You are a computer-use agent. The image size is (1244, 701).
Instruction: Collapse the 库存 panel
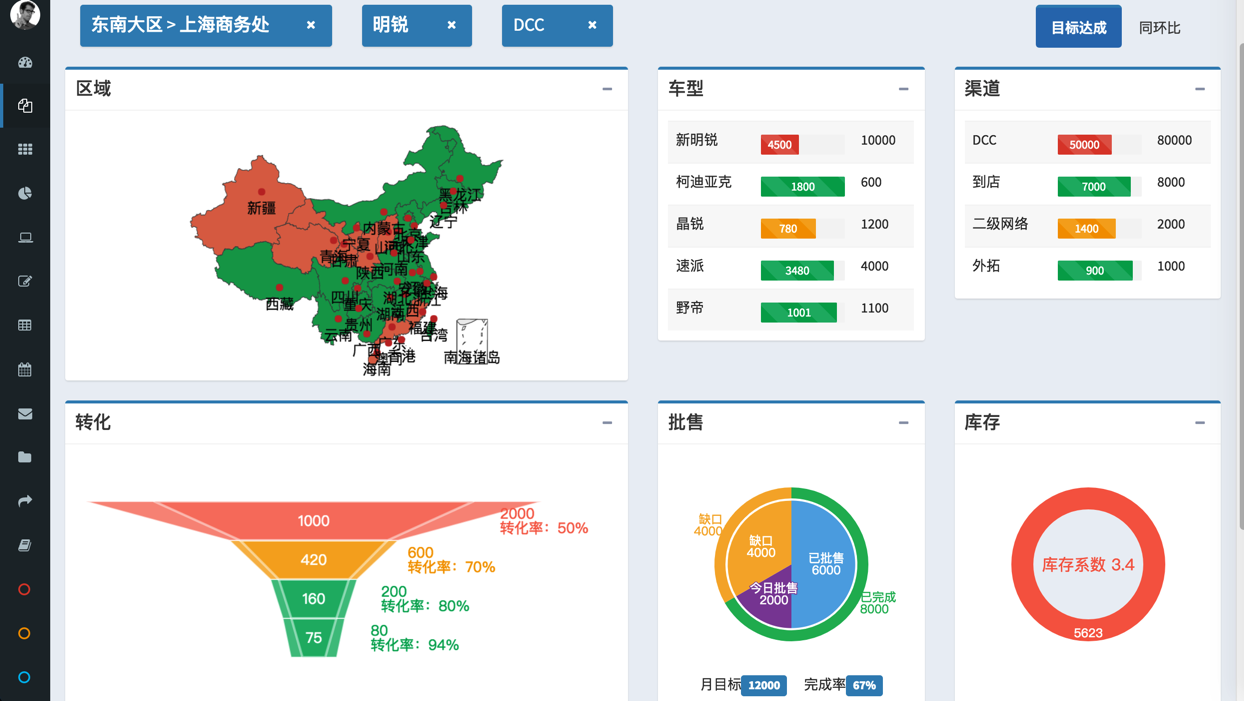tap(1200, 423)
